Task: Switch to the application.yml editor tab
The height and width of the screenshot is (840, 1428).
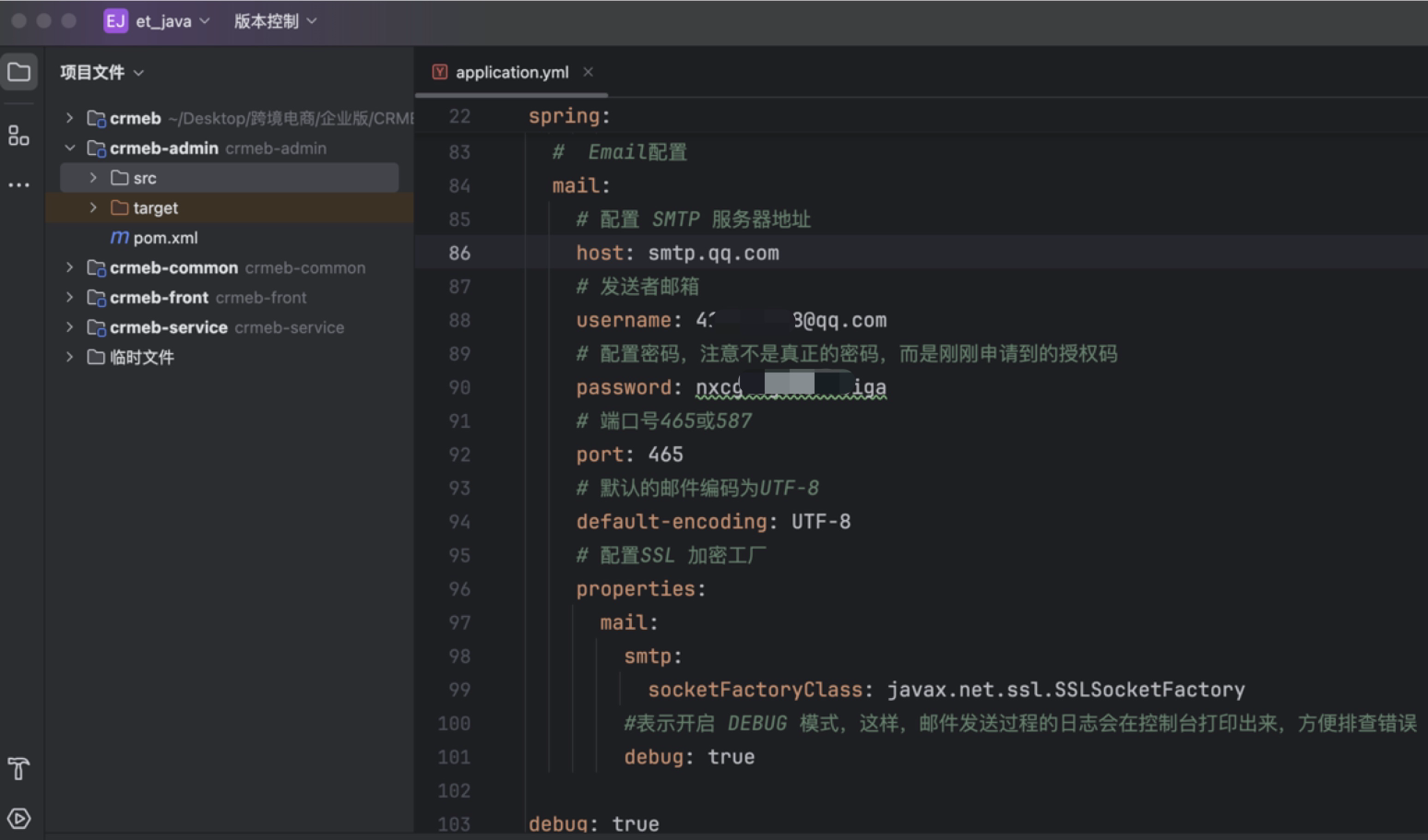Action: pos(512,72)
